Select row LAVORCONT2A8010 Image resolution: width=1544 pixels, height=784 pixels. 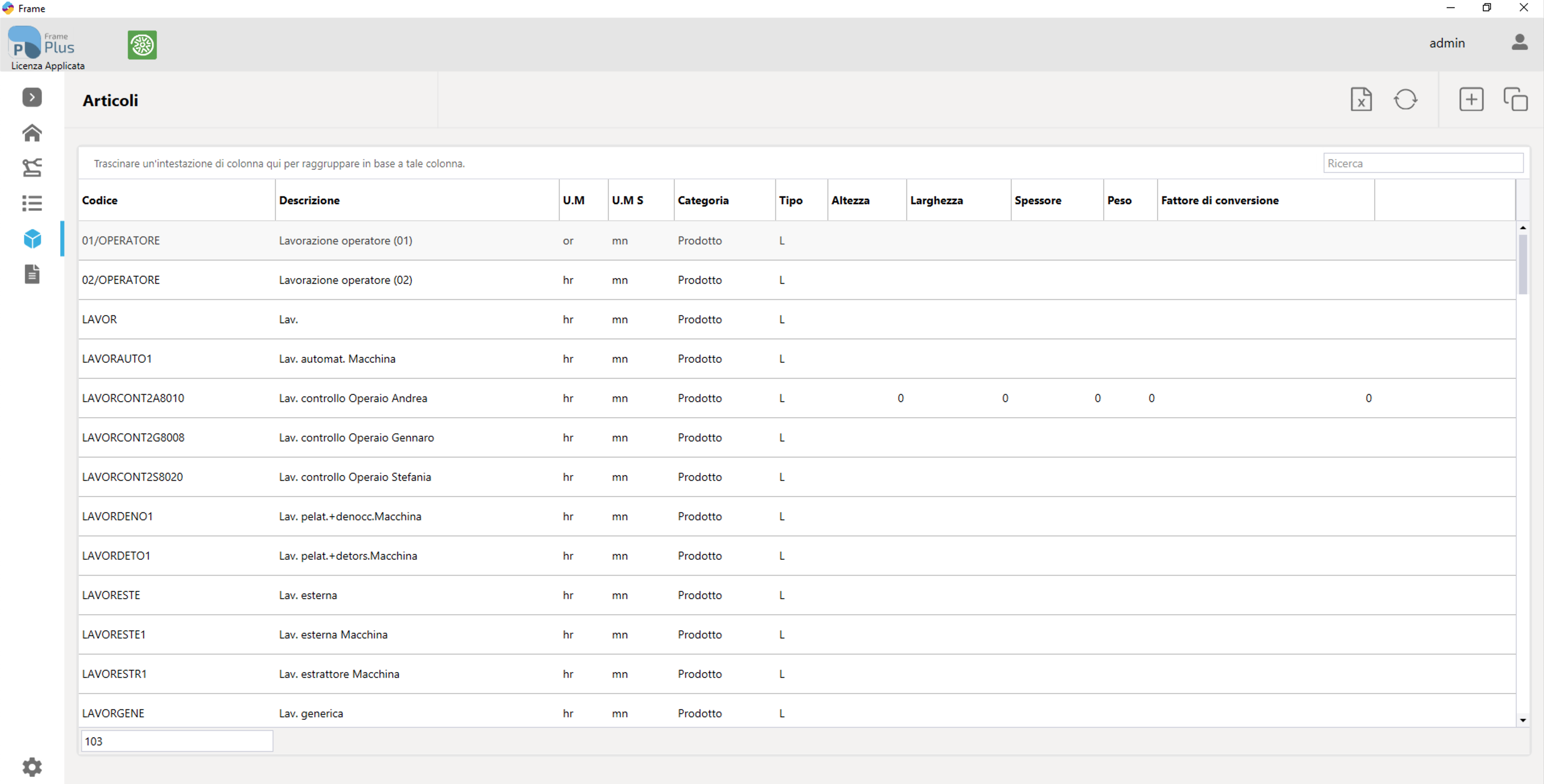point(797,398)
